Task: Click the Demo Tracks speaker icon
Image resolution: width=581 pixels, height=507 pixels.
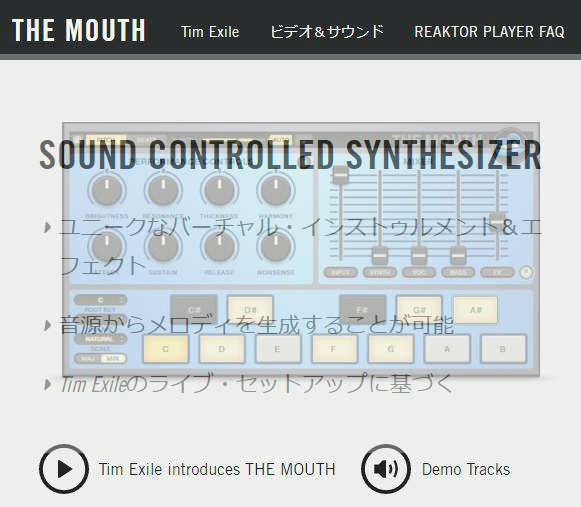Action: pos(386,469)
